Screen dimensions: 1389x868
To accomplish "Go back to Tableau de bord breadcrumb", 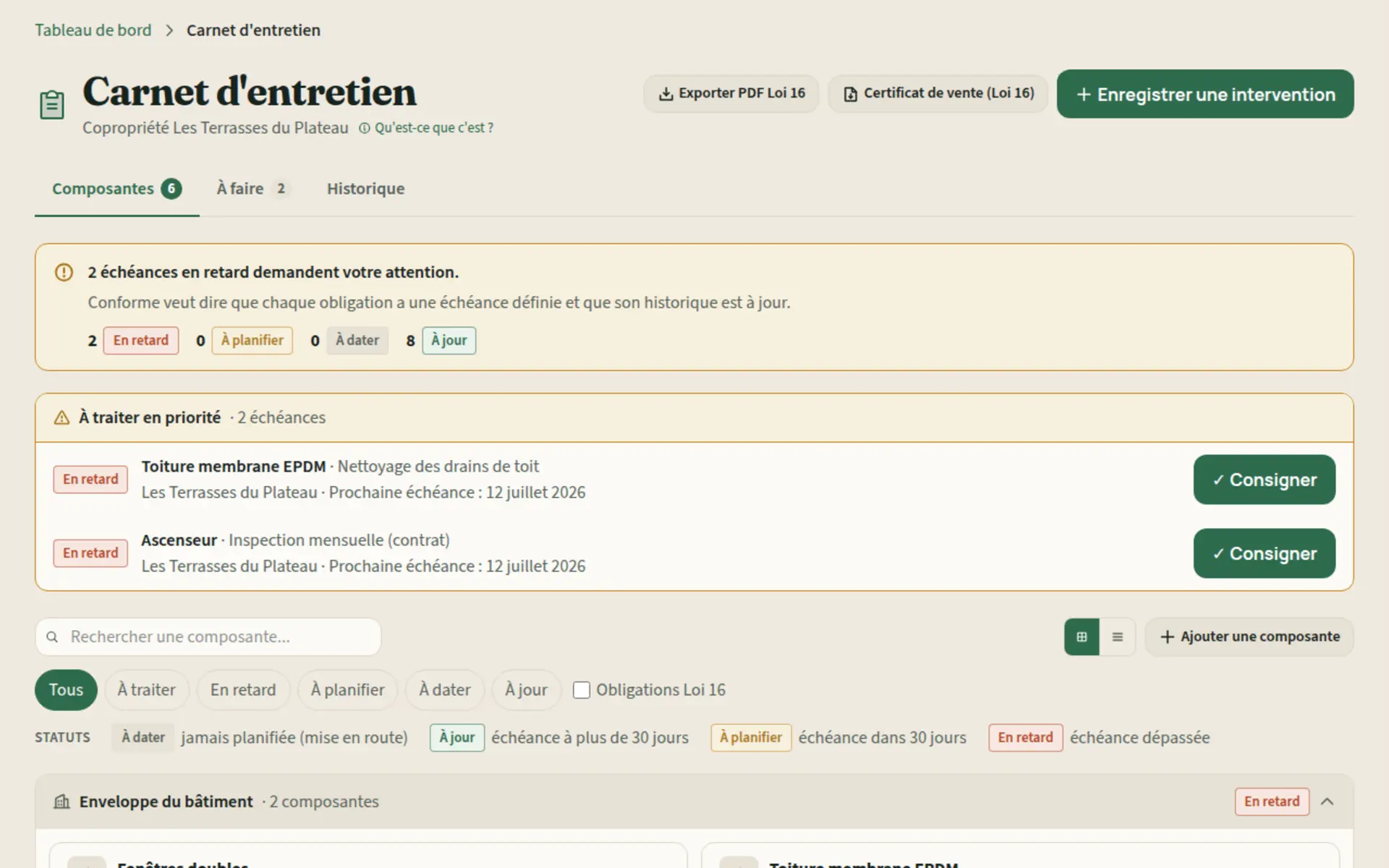I will pyautogui.click(x=93, y=30).
